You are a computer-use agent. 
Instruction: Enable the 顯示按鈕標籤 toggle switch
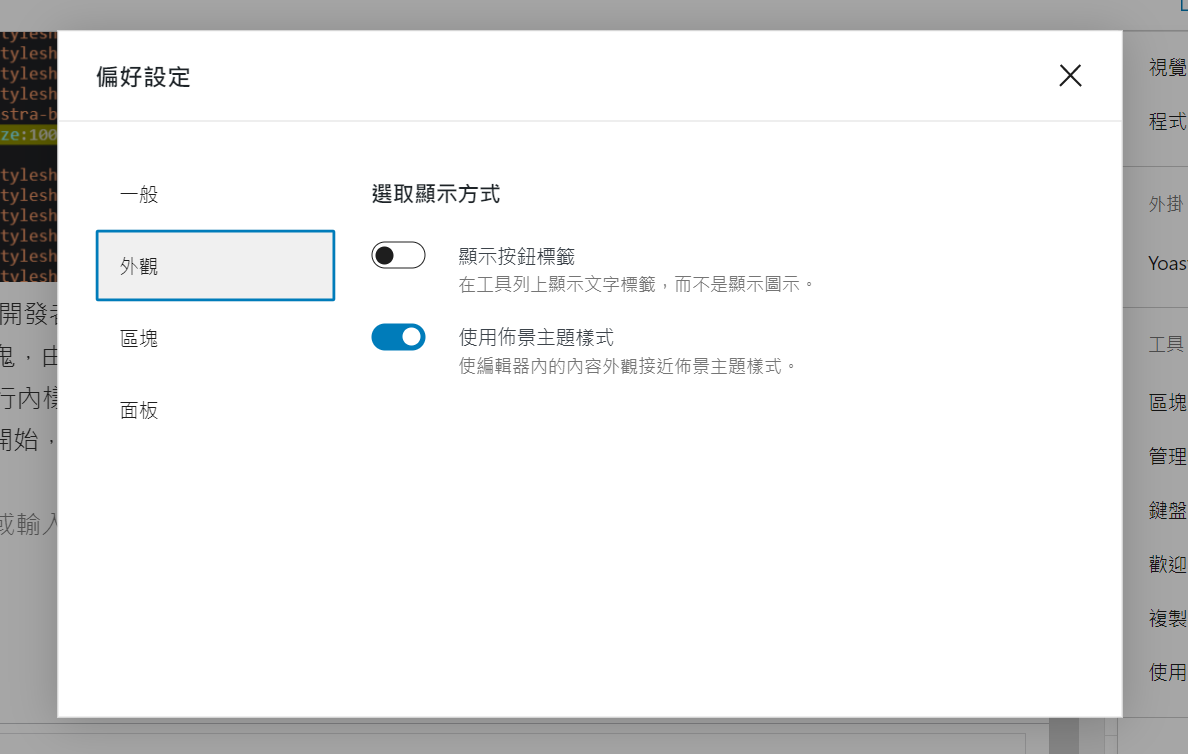point(399,255)
